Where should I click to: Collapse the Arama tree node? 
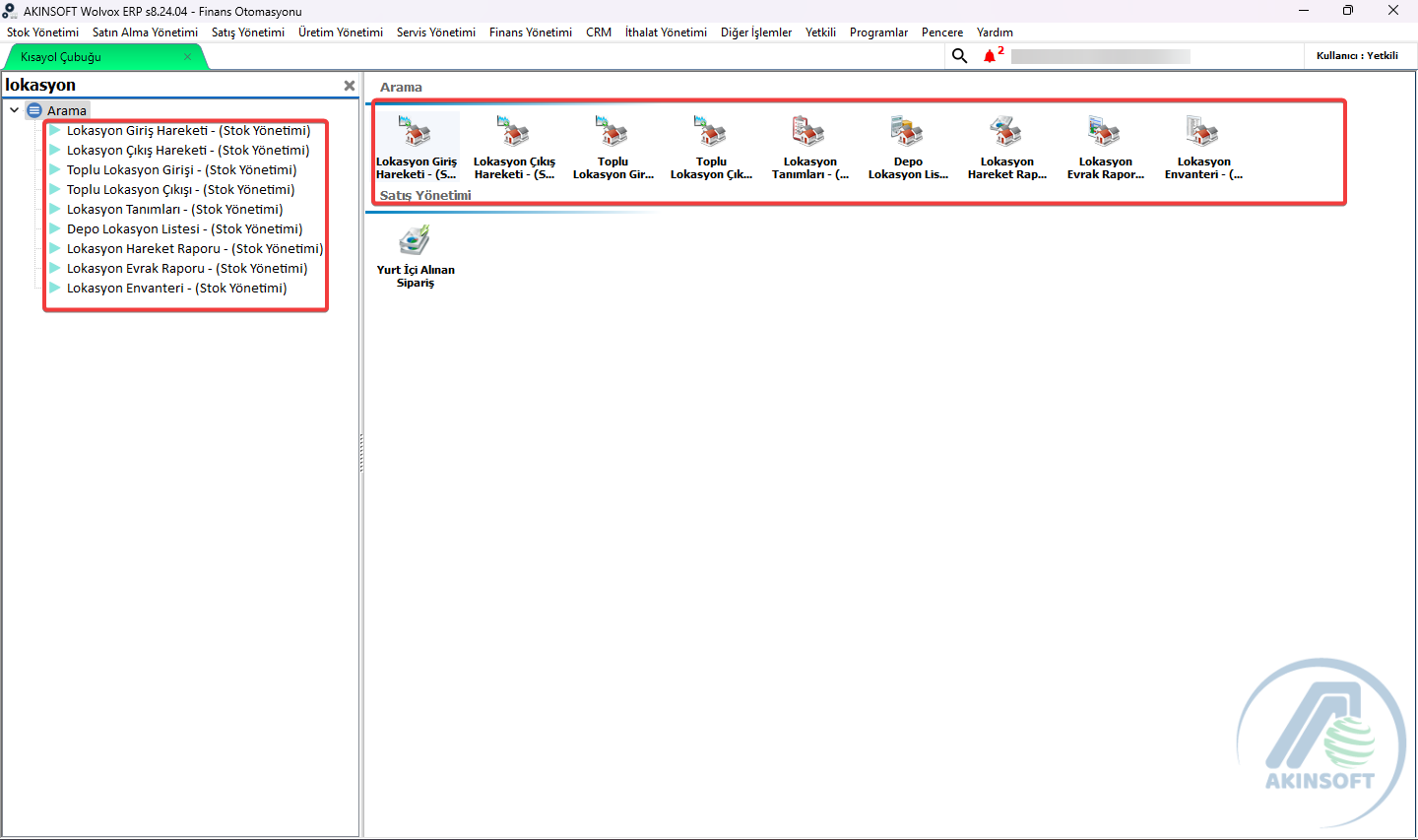14,110
